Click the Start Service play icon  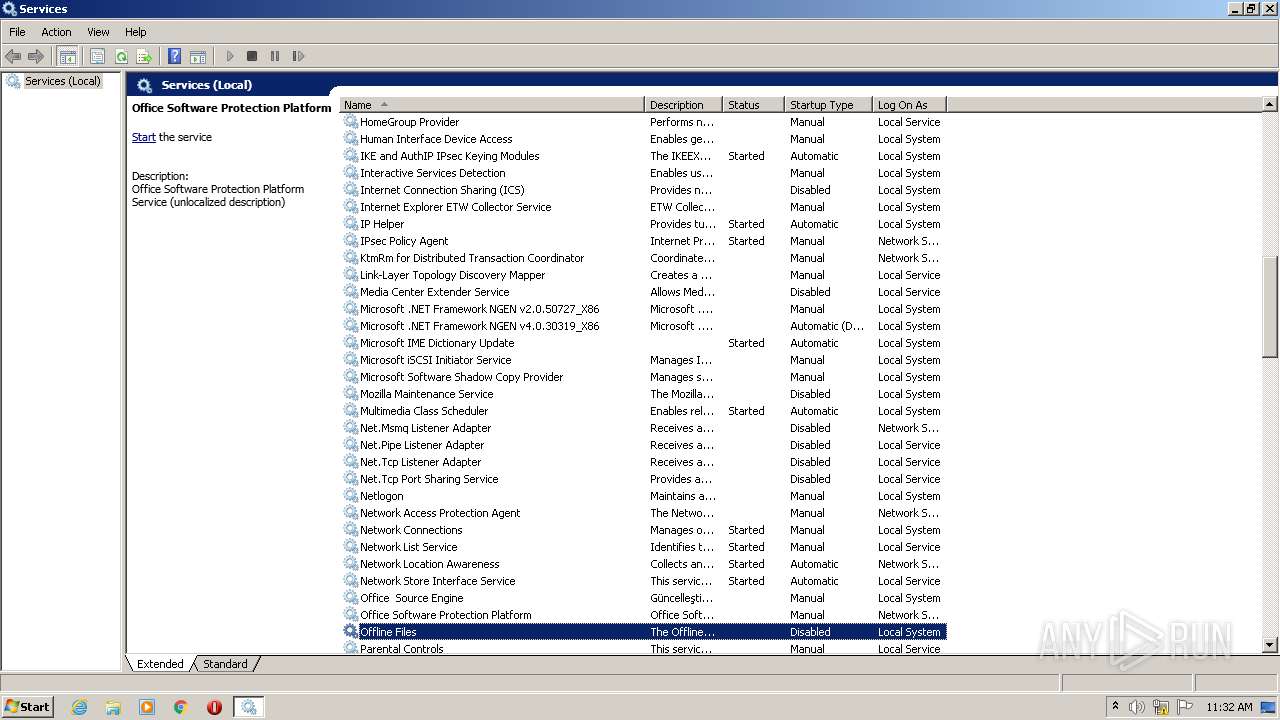click(x=230, y=57)
